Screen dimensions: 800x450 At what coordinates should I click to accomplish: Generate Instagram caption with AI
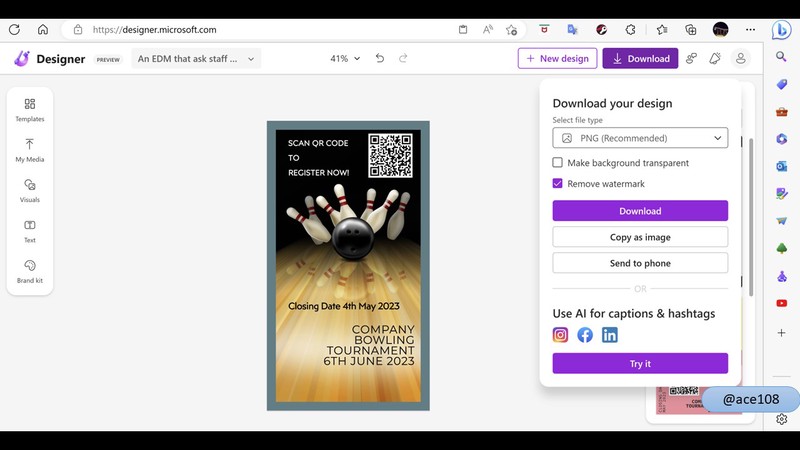tap(560, 335)
